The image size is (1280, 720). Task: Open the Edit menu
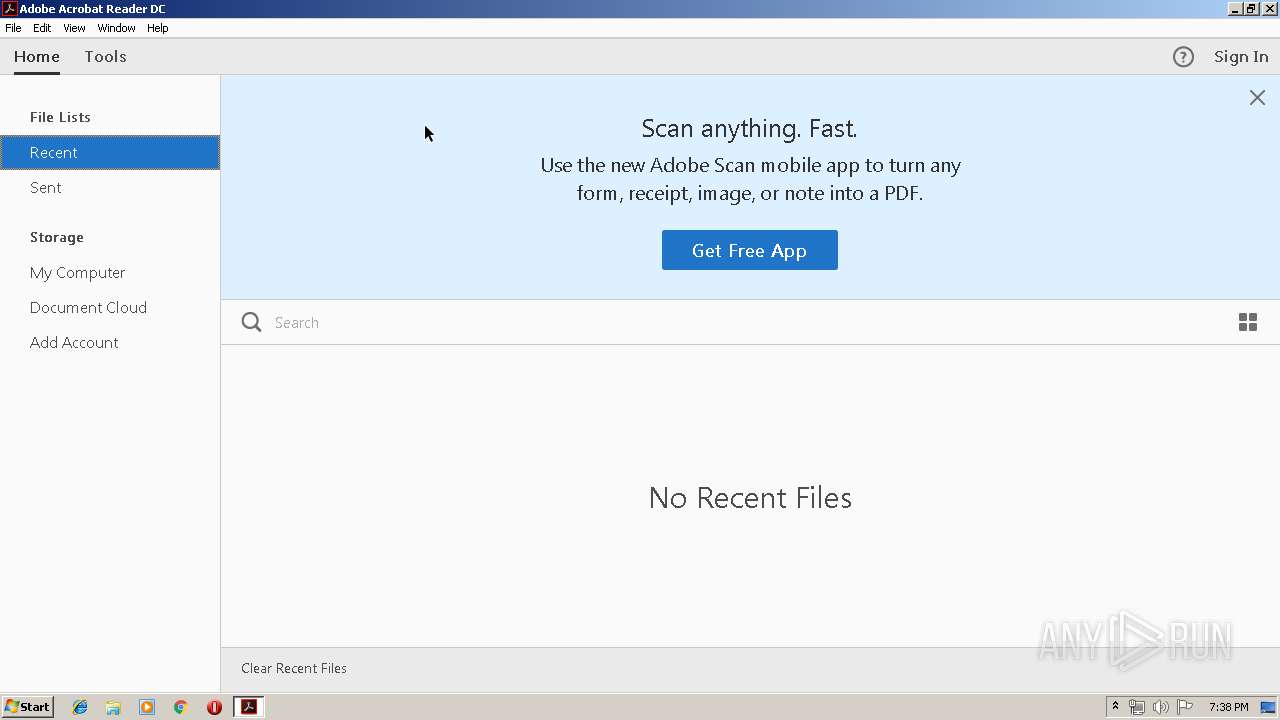(42, 28)
